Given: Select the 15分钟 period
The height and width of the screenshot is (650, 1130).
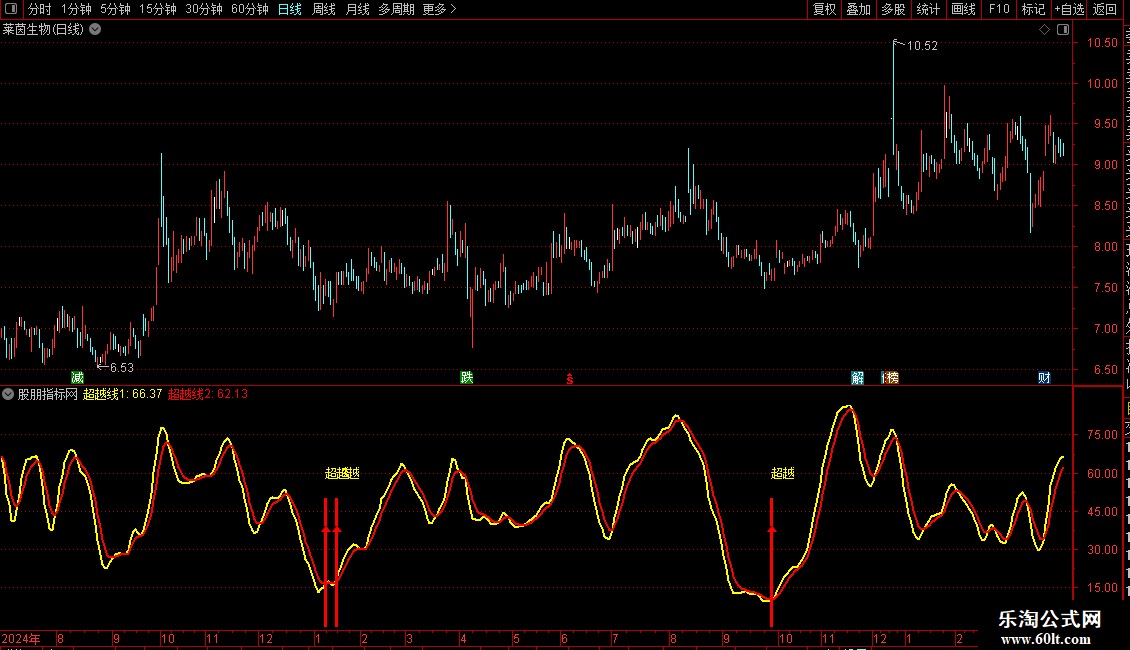Looking at the screenshot, I should [x=158, y=9].
